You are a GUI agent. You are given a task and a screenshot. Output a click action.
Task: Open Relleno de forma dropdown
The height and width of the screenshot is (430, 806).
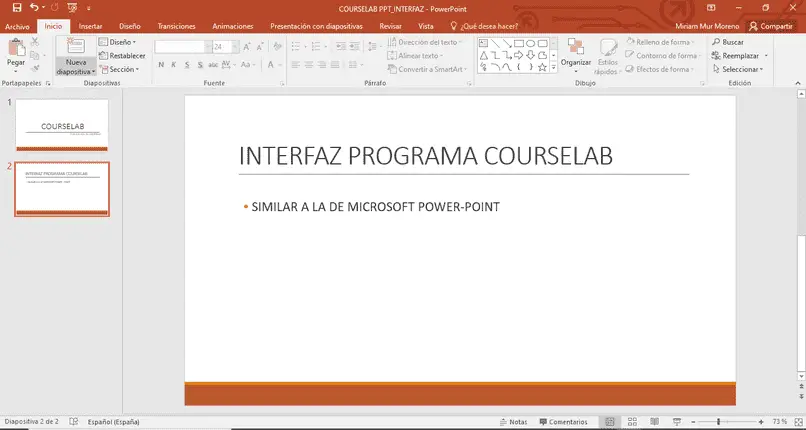[661, 42]
